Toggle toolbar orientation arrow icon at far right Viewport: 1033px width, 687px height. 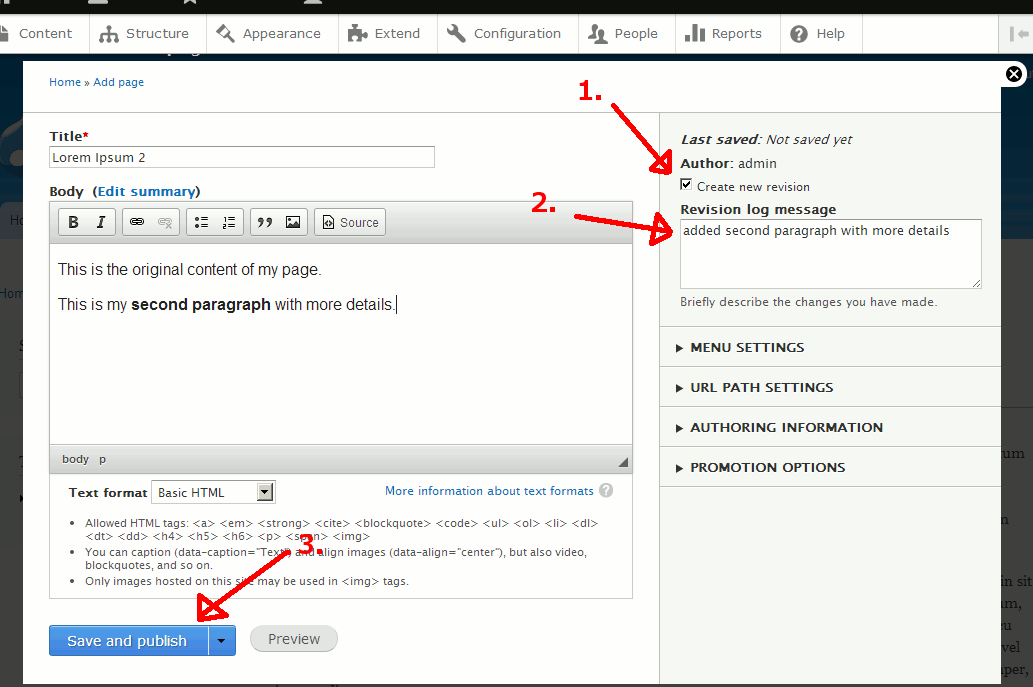click(x=1019, y=34)
